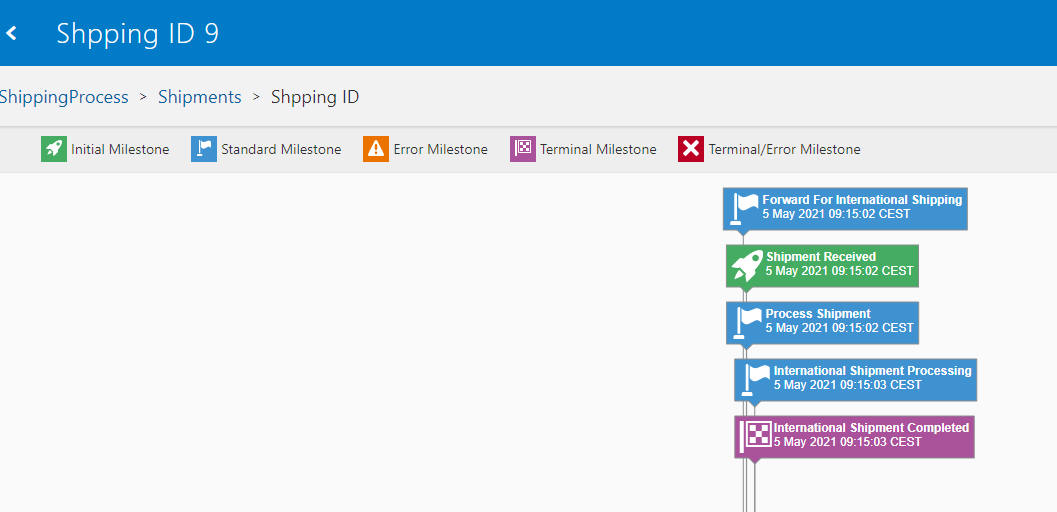Click the red X Terminal/Error Milestone legend icon
Viewport: 1057px width, 512px height.
pyautogui.click(x=691, y=149)
